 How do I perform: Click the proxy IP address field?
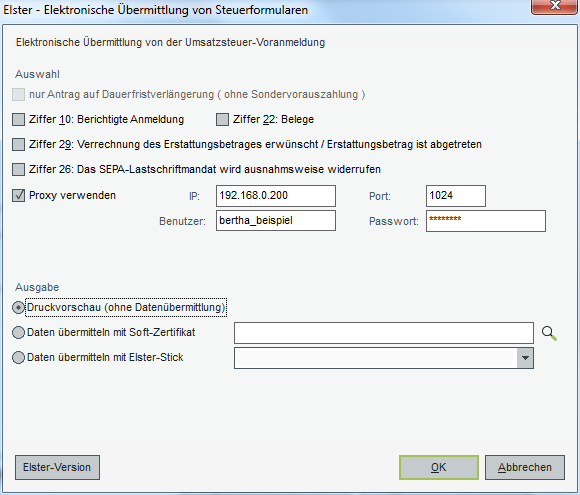click(x=276, y=196)
